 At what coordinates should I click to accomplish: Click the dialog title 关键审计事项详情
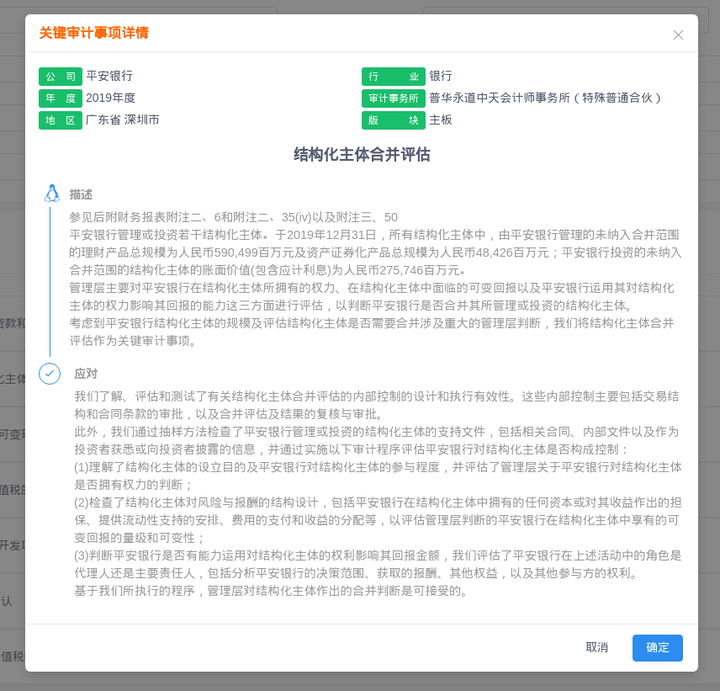coord(94,33)
